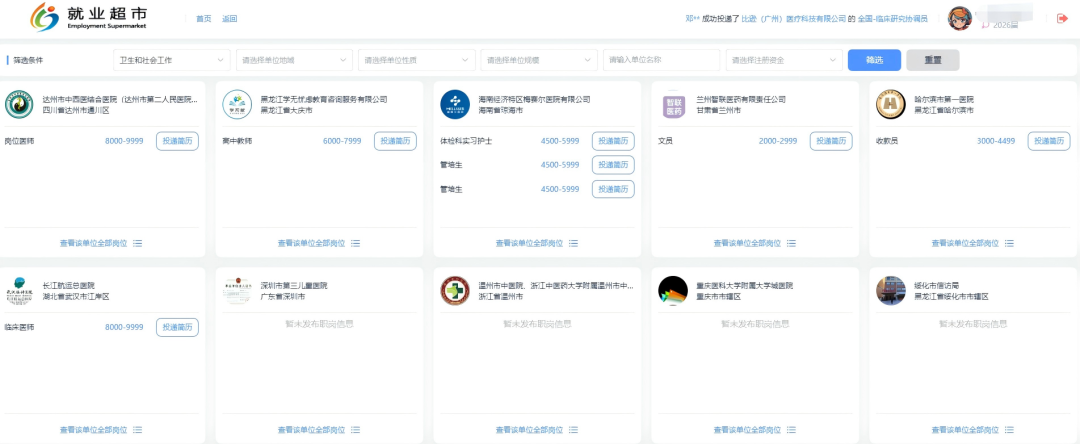
Task: Expand the 请选择单位地域 region dropdown
Action: (293, 60)
